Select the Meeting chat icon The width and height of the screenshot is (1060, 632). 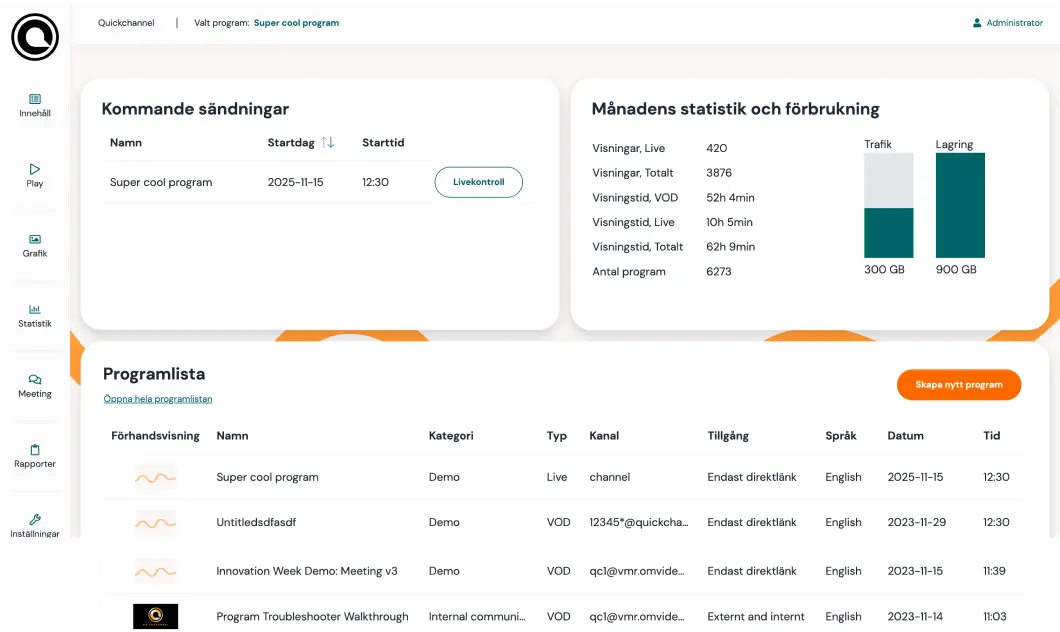pyautogui.click(x=35, y=380)
